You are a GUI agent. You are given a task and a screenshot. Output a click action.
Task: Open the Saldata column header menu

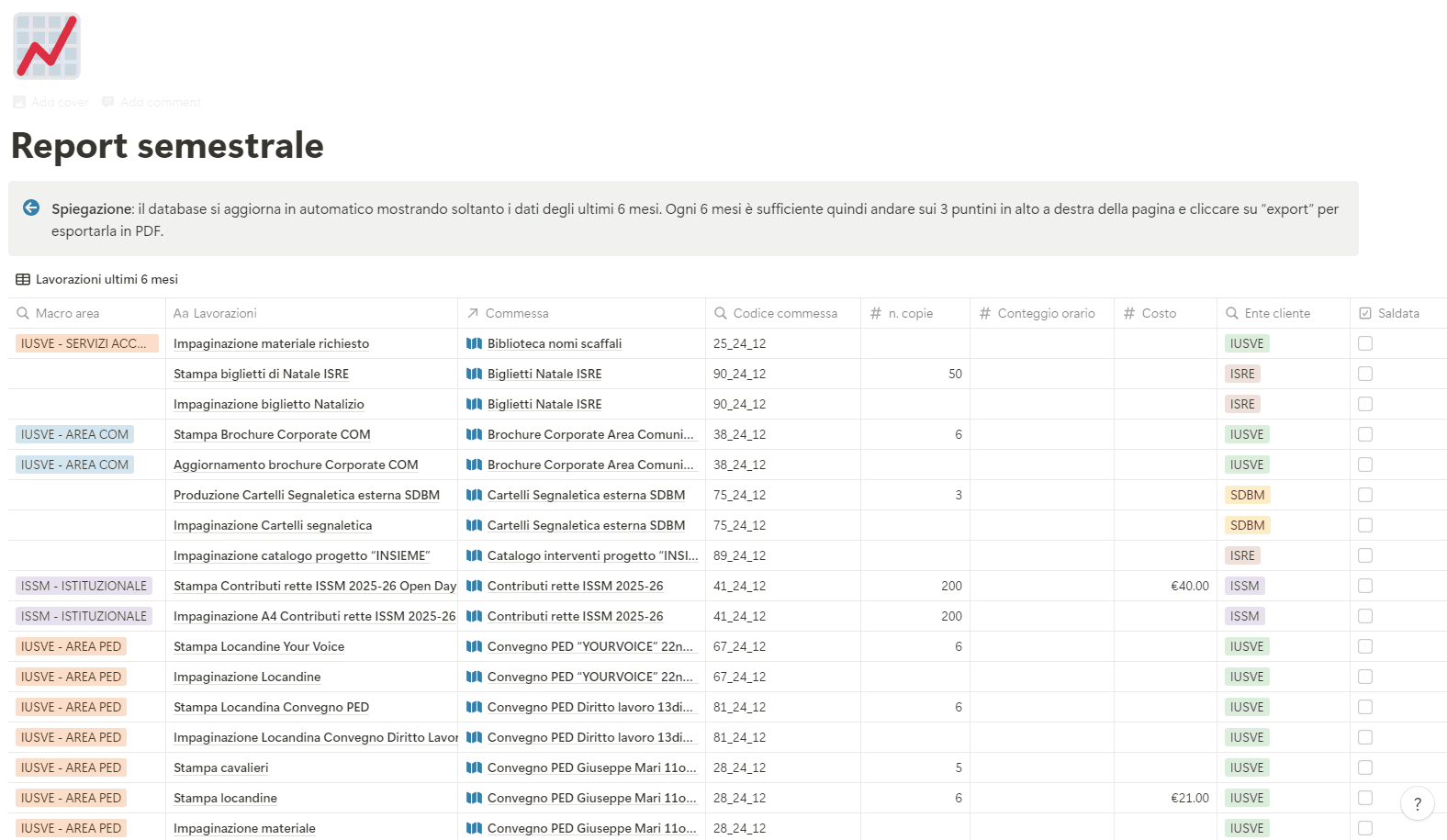[1398, 313]
